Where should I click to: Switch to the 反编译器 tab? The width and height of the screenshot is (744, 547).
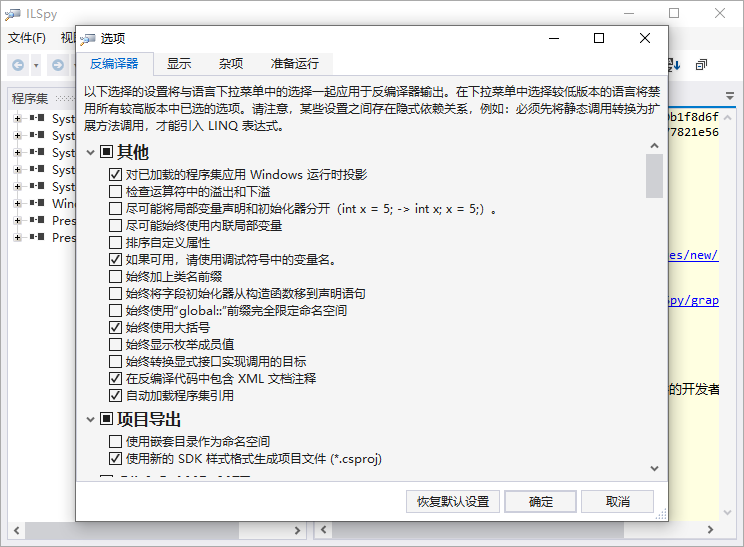coord(114,64)
